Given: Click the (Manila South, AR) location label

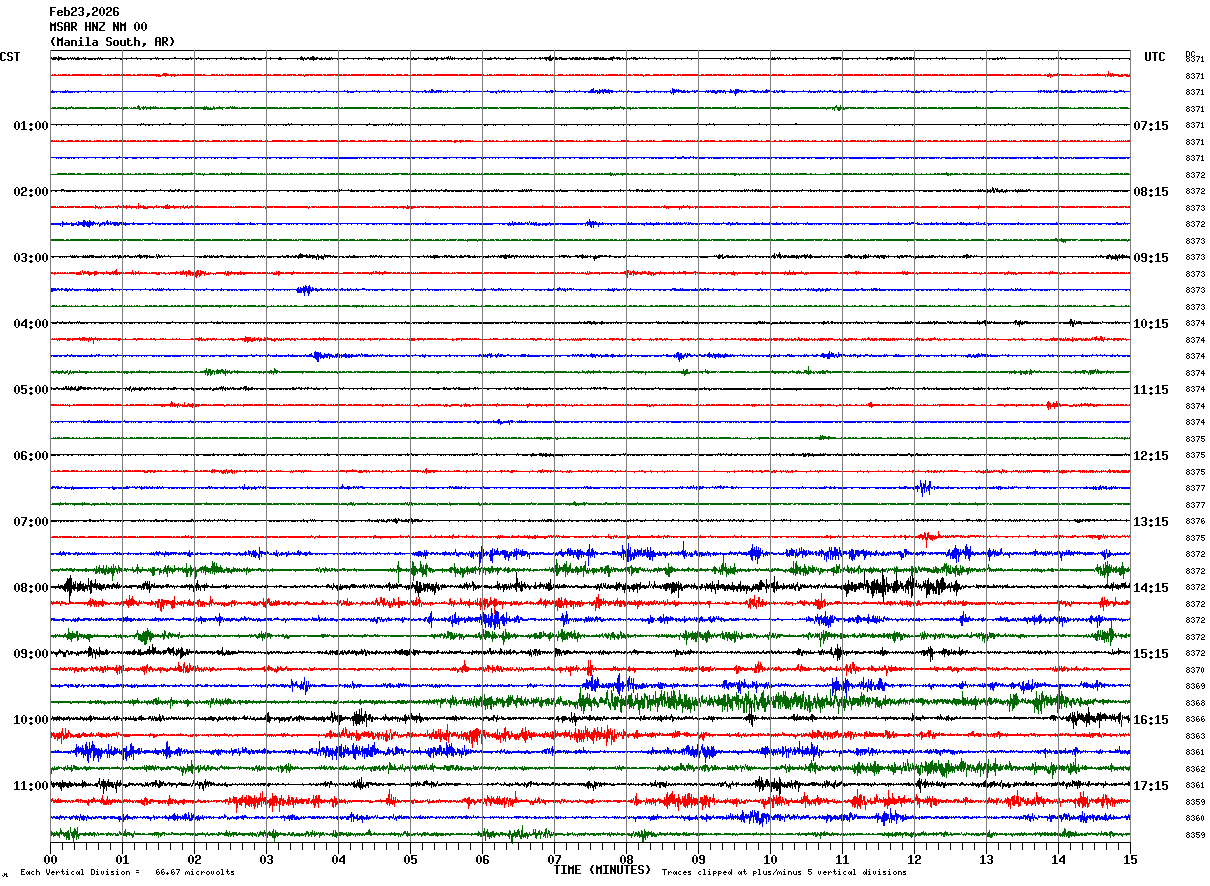Looking at the screenshot, I should point(112,42).
